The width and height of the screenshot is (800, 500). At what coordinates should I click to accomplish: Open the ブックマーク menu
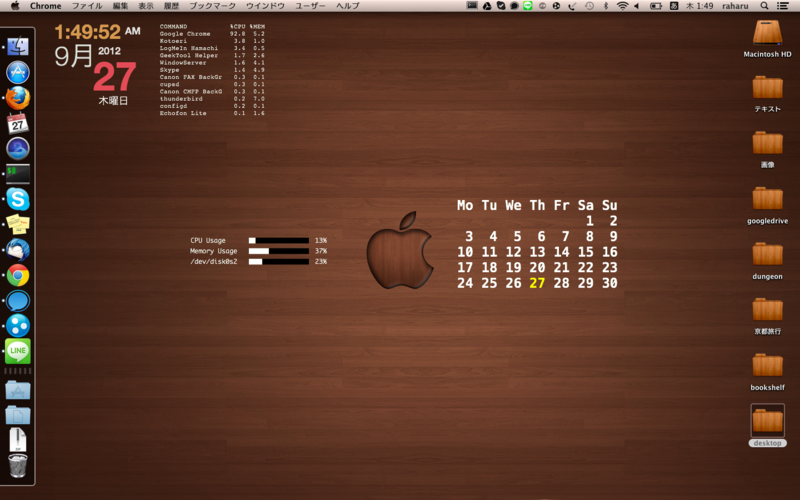(x=212, y=6)
